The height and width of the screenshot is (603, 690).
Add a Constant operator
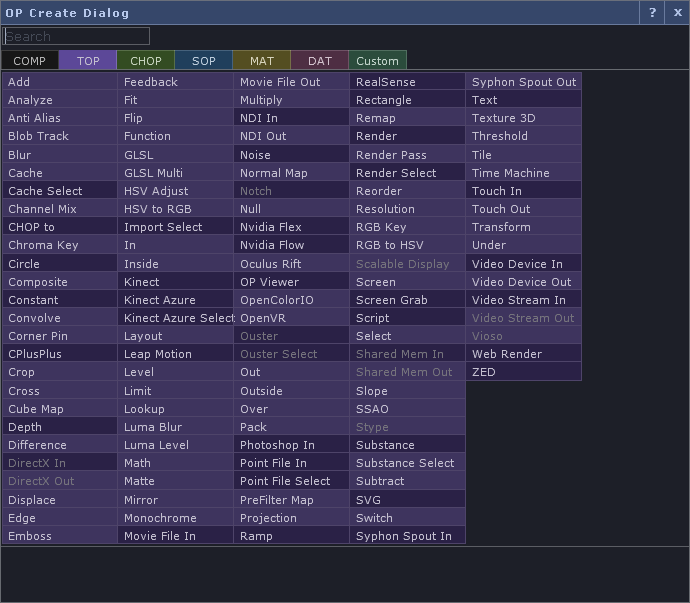point(60,300)
